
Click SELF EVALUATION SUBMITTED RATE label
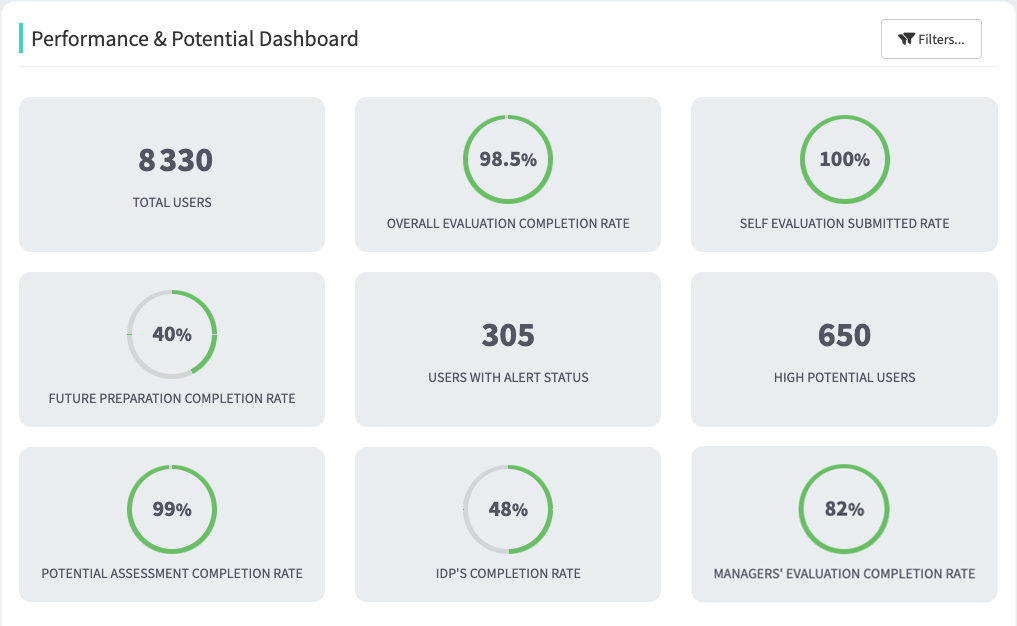tap(844, 223)
